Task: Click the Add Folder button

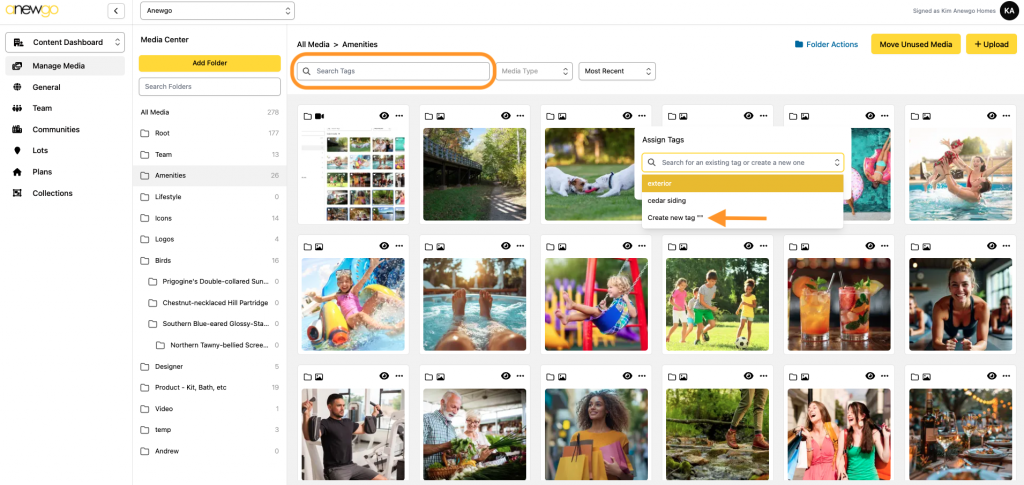Action: pos(209,63)
